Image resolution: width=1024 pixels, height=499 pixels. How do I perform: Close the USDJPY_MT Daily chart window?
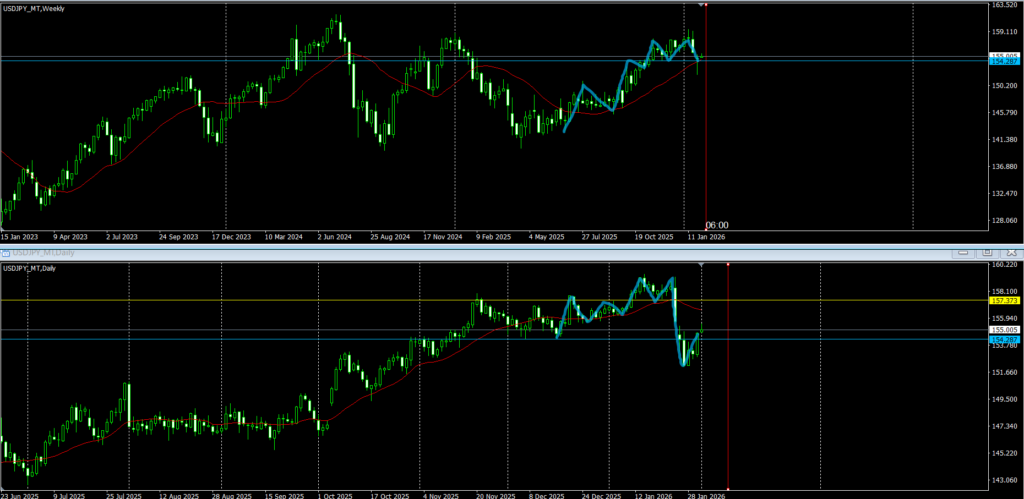1011,252
